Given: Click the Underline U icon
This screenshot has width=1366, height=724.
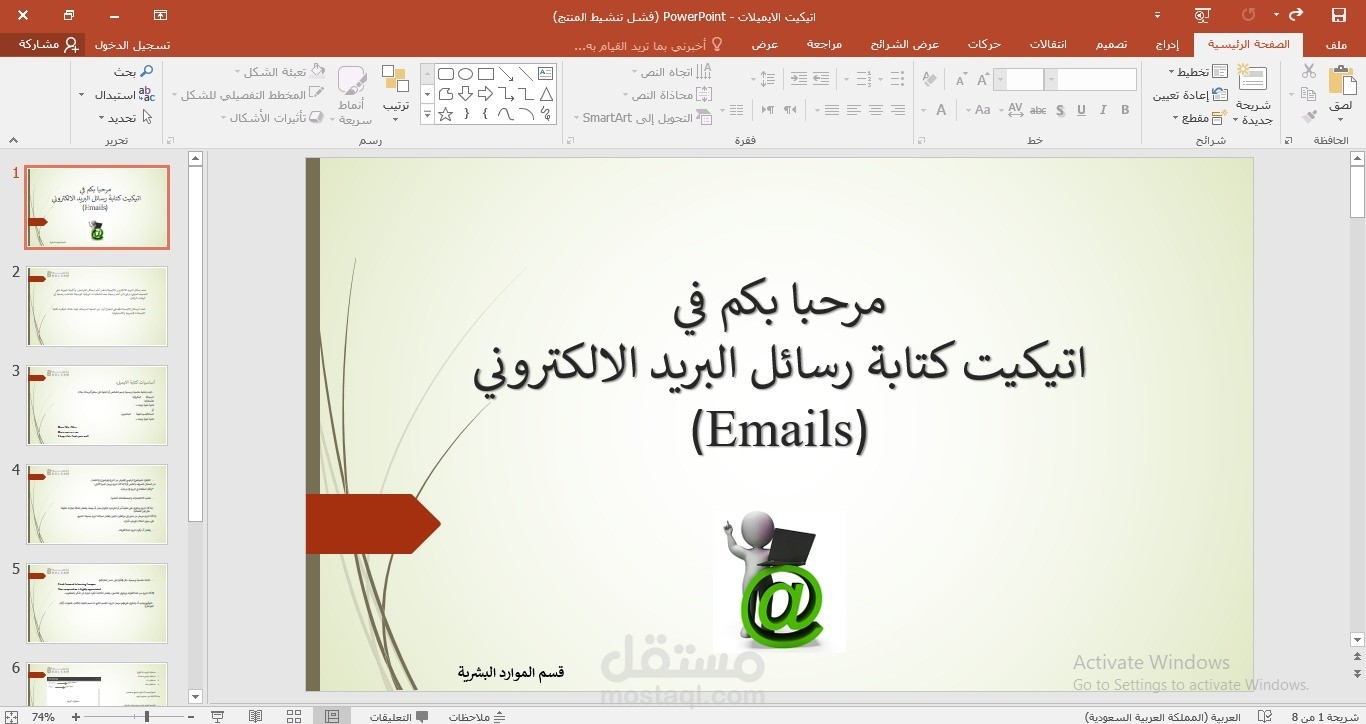Looking at the screenshot, I should [1081, 110].
